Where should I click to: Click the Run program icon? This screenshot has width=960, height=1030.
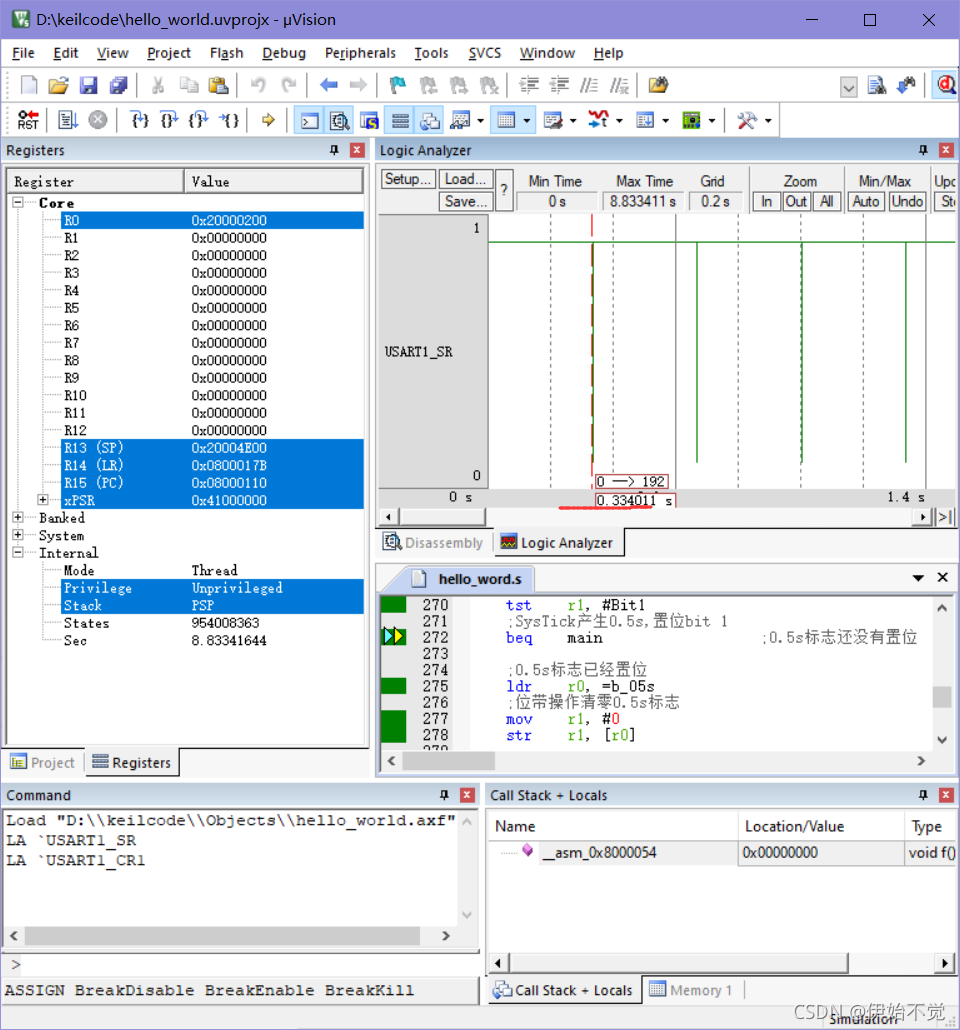pos(68,120)
